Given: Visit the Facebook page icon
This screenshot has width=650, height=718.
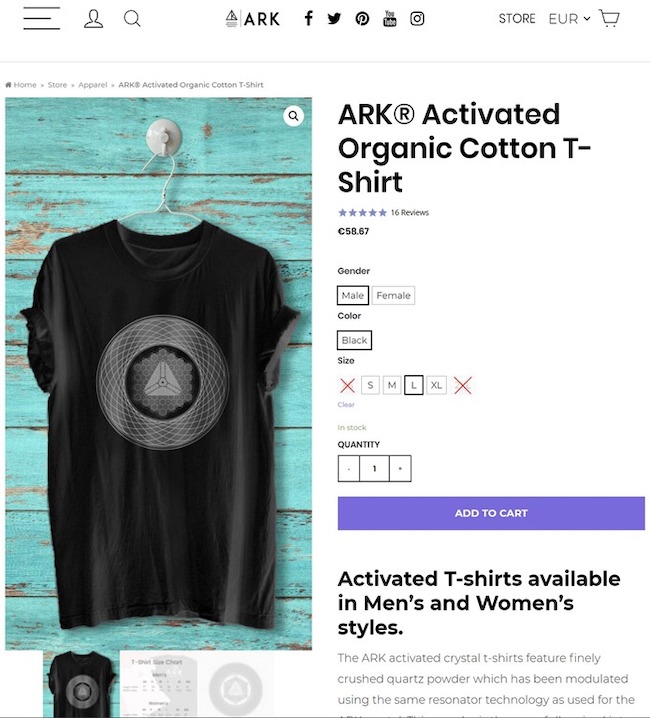Looking at the screenshot, I should pyautogui.click(x=309, y=19).
